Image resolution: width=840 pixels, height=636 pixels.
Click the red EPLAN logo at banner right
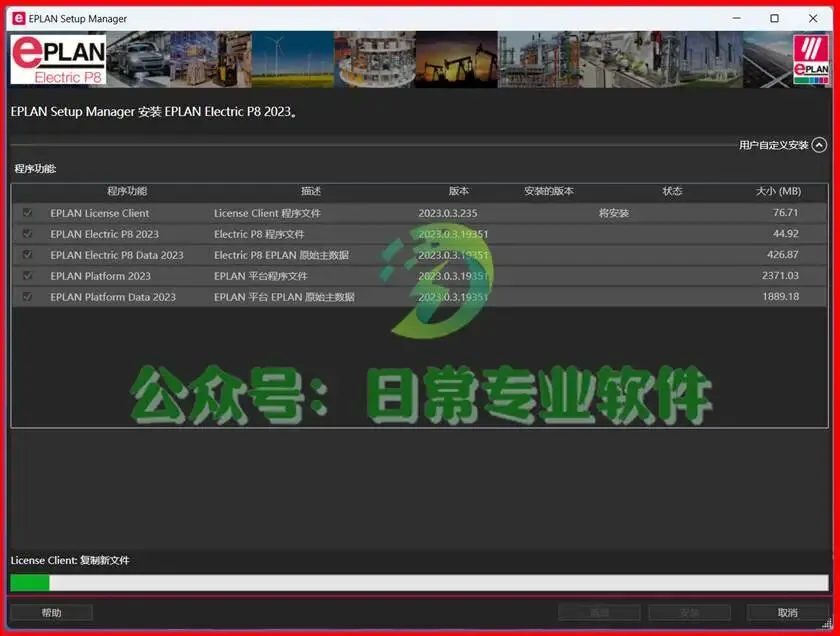811,59
